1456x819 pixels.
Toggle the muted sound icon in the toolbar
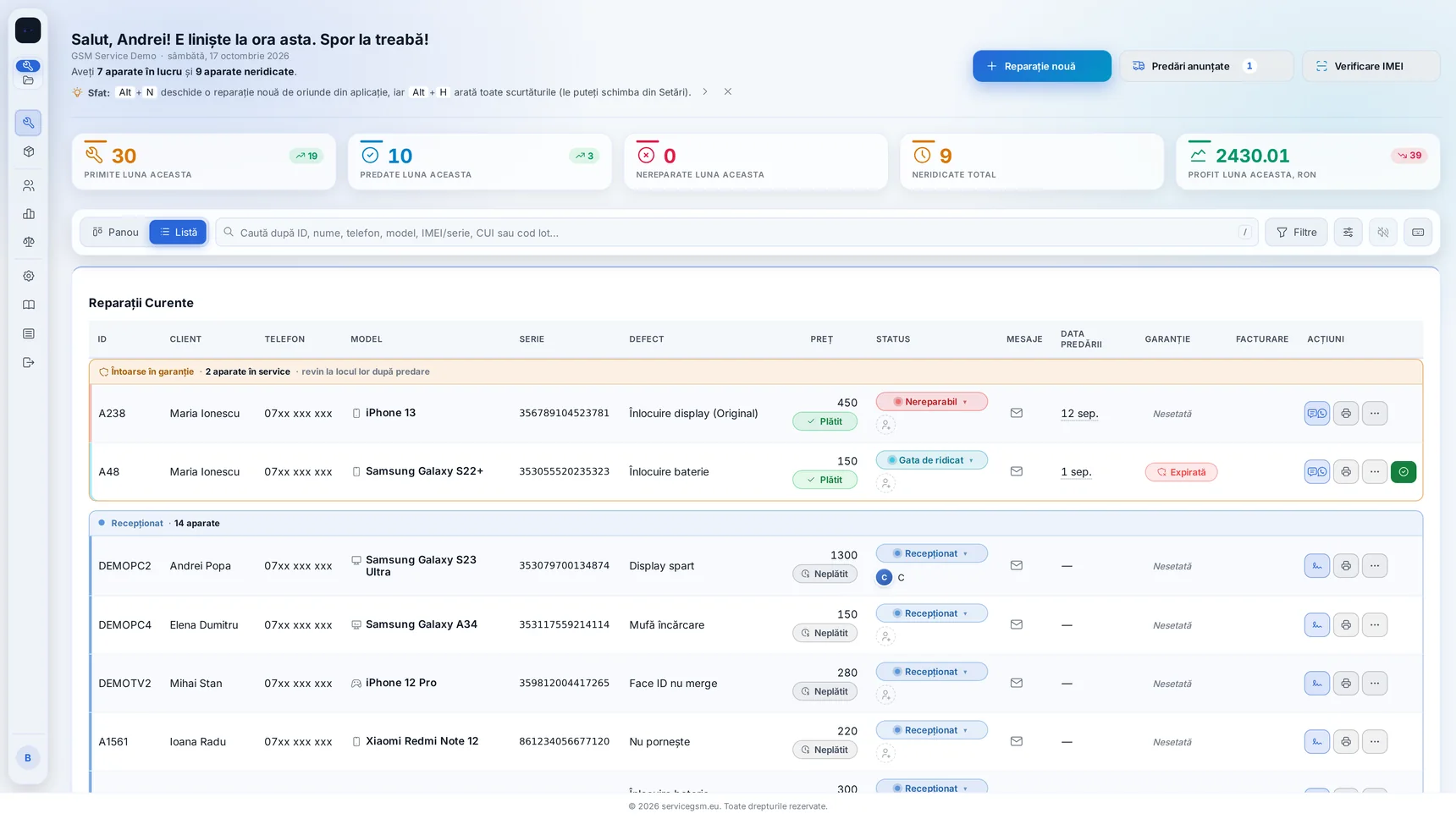click(1383, 232)
